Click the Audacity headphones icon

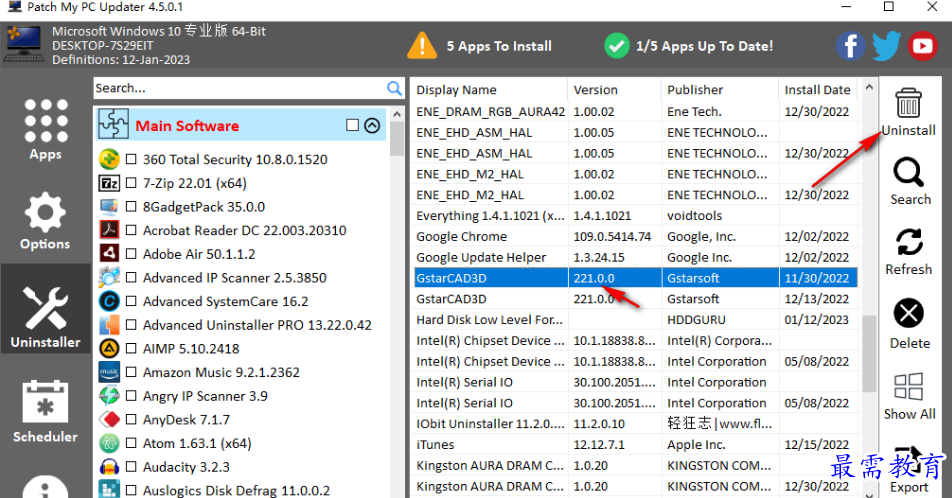[109, 467]
